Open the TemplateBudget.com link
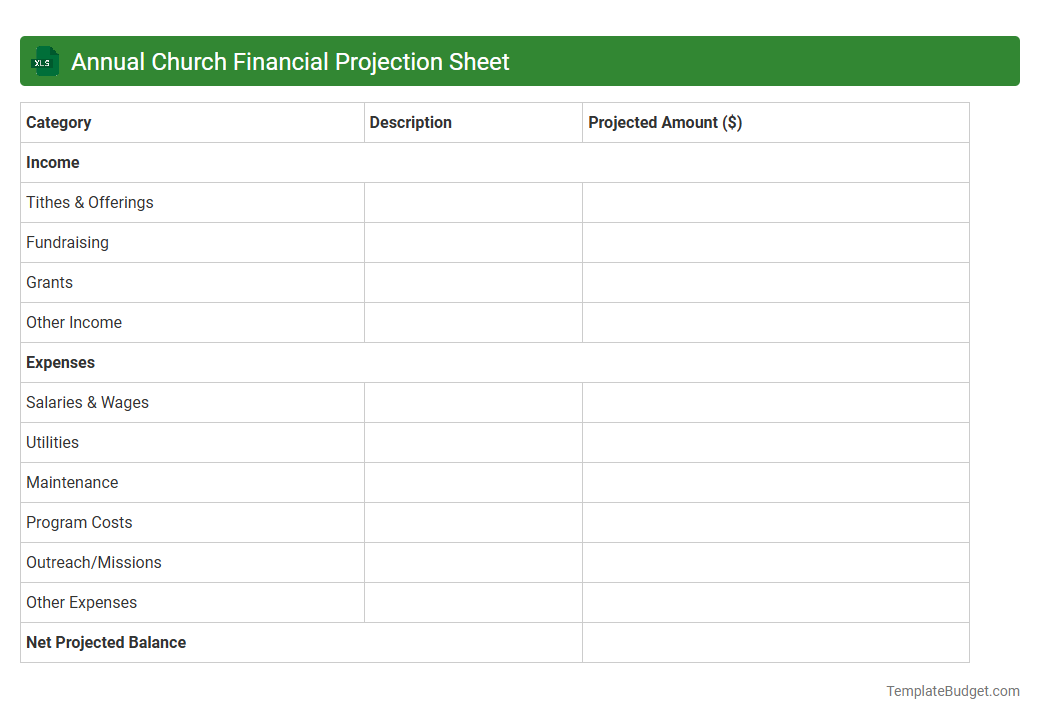 pos(952,690)
